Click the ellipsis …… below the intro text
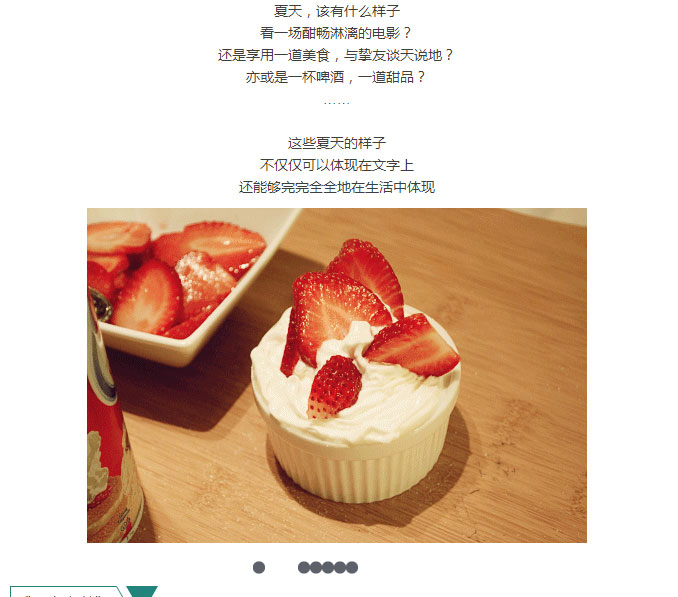The image size is (678, 597). 336,103
